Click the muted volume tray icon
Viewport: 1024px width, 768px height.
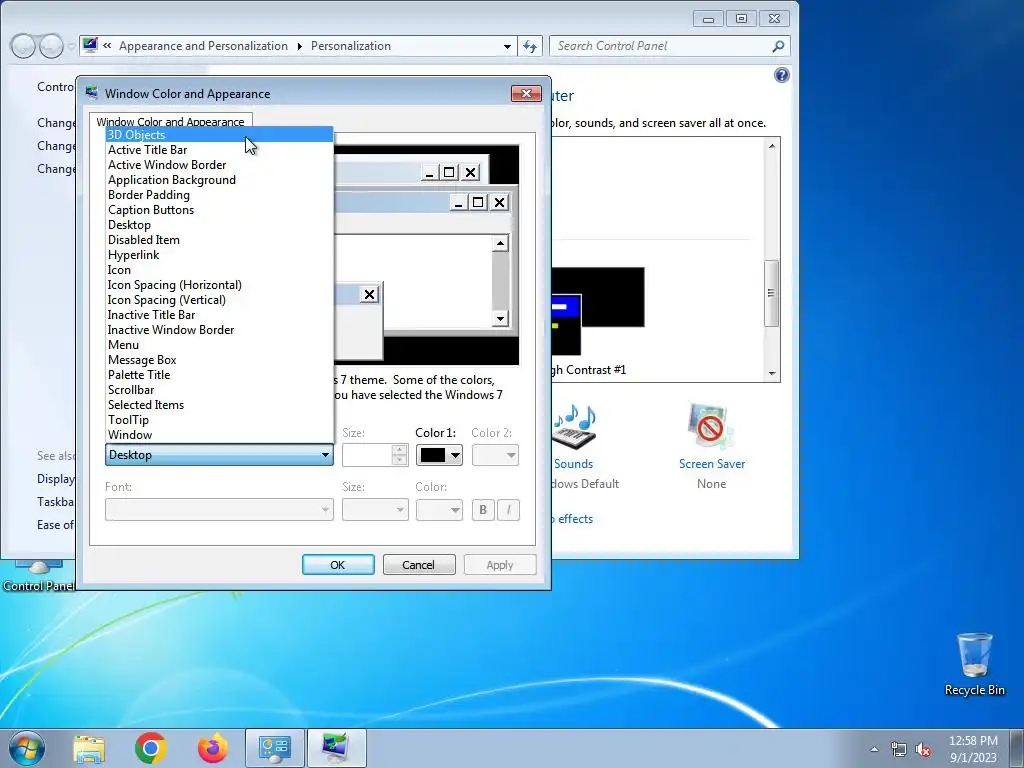[x=923, y=749]
